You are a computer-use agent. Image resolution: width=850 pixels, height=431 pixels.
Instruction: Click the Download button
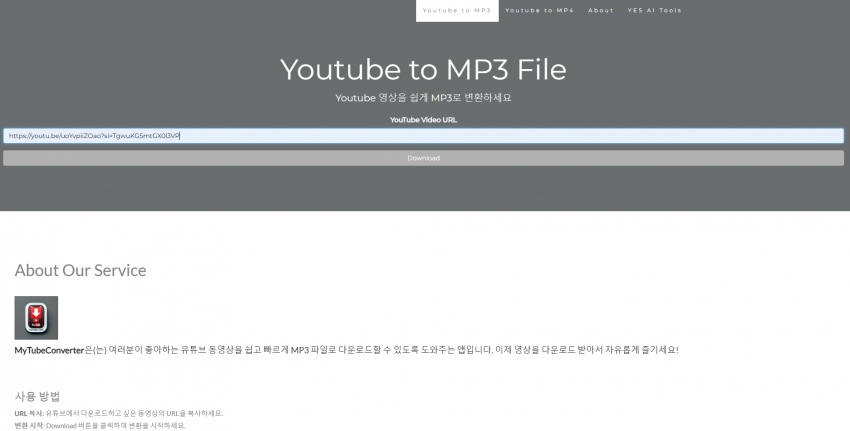[423, 158]
